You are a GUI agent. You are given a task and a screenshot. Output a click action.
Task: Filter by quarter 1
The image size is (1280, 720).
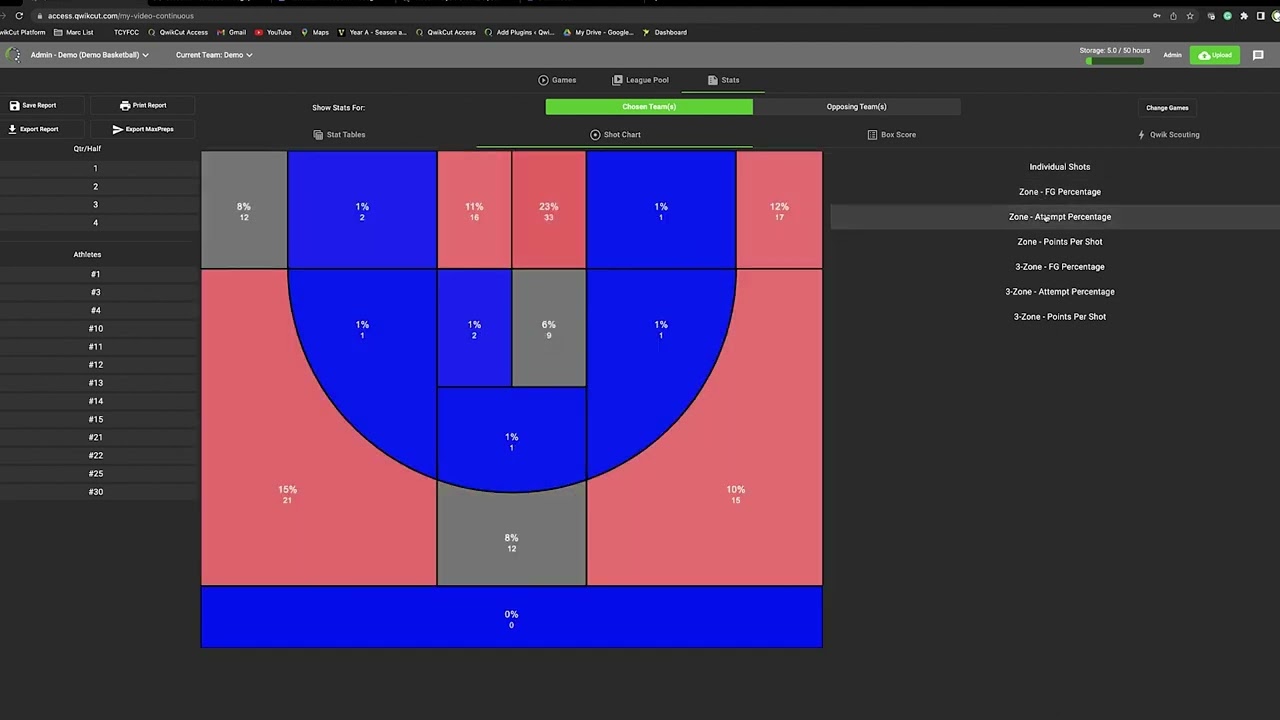[96, 169]
